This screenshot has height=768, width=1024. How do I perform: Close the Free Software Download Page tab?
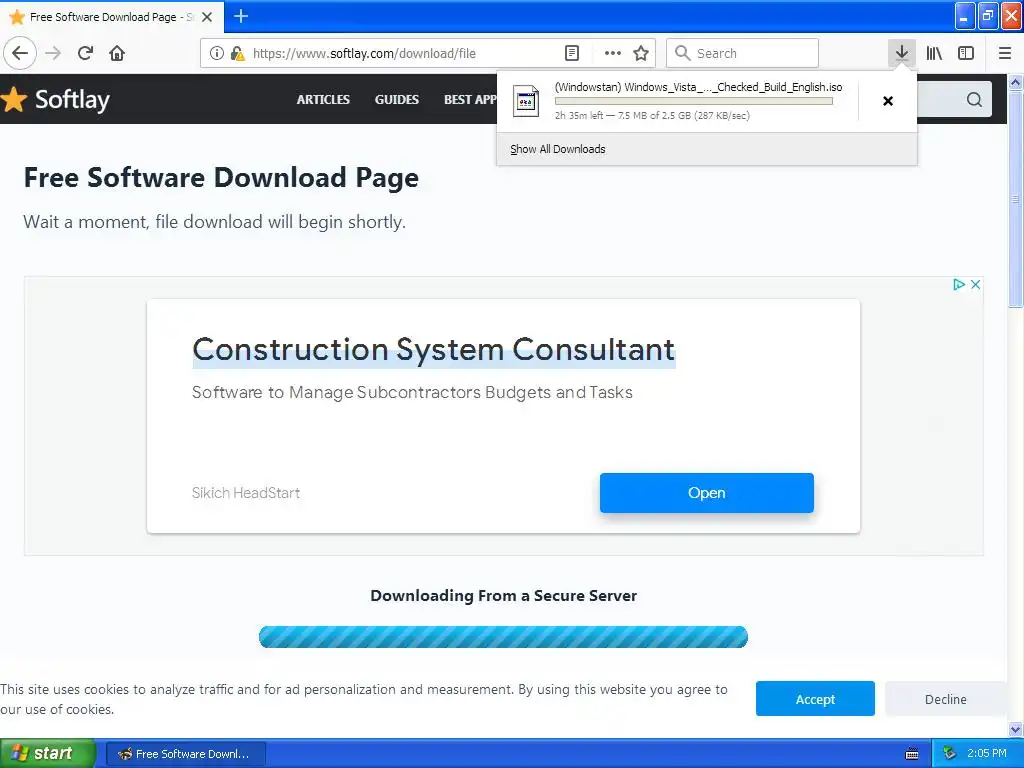tap(207, 17)
